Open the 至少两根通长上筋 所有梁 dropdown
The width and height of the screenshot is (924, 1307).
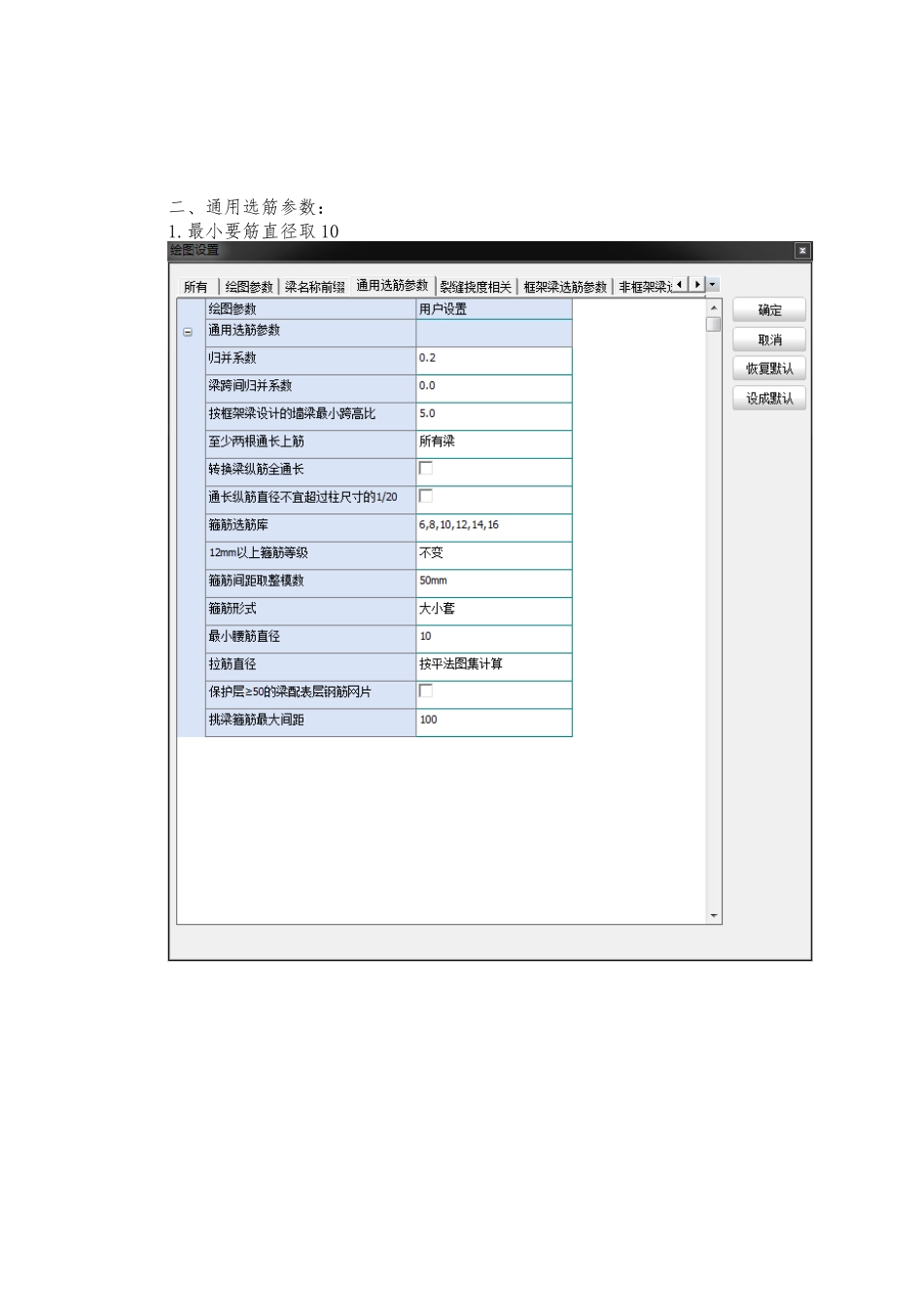[494, 443]
